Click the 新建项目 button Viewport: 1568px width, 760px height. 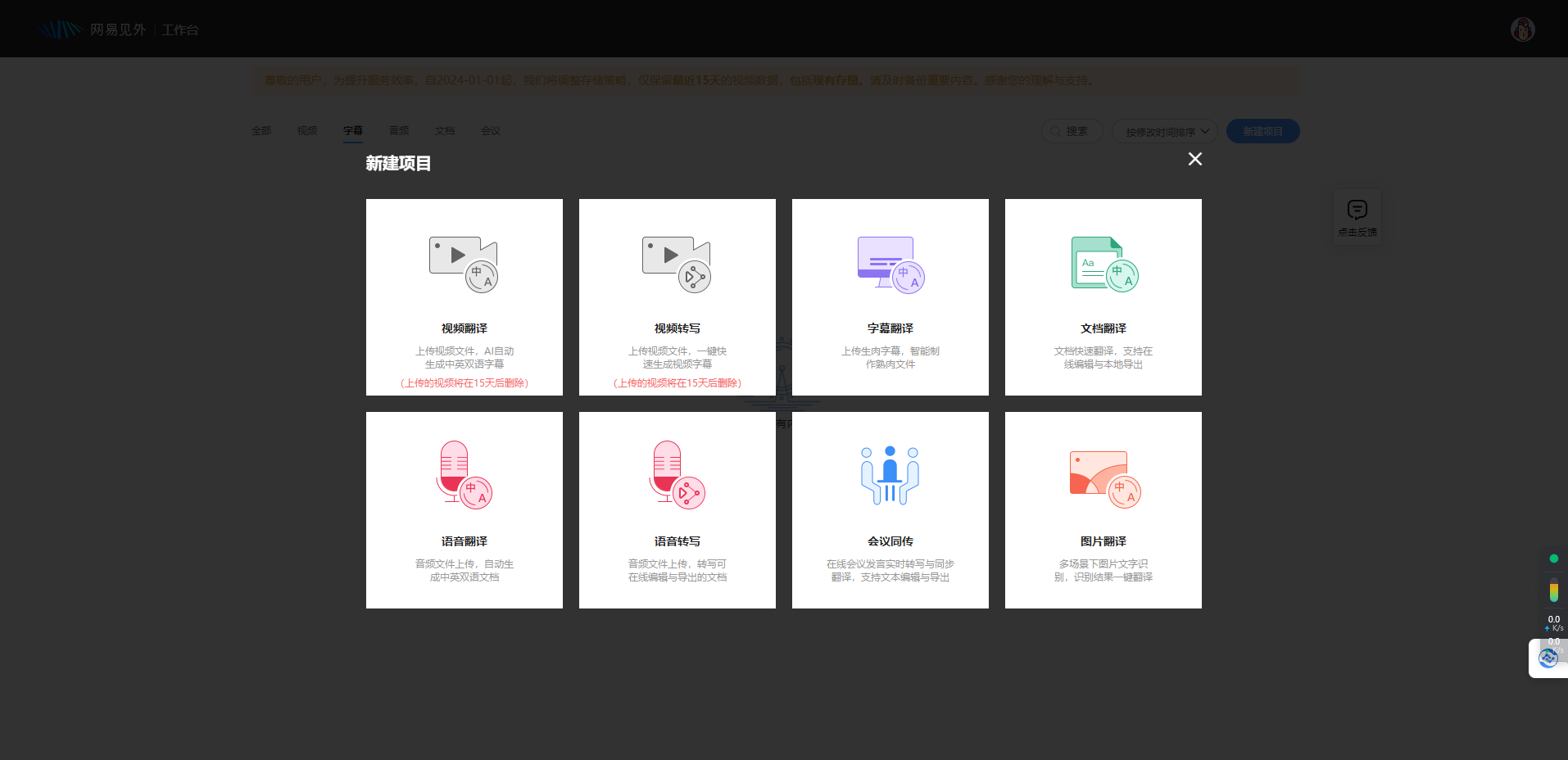click(x=1262, y=132)
